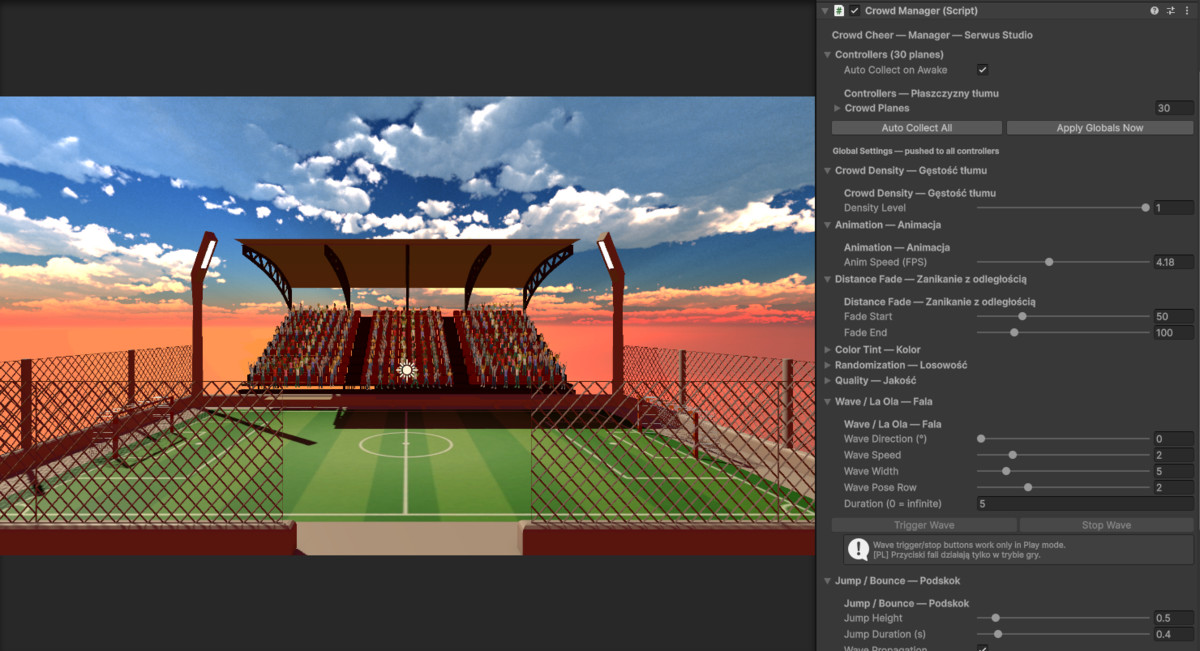Click the Density Level slider handle

pyautogui.click(x=1145, y=208)
